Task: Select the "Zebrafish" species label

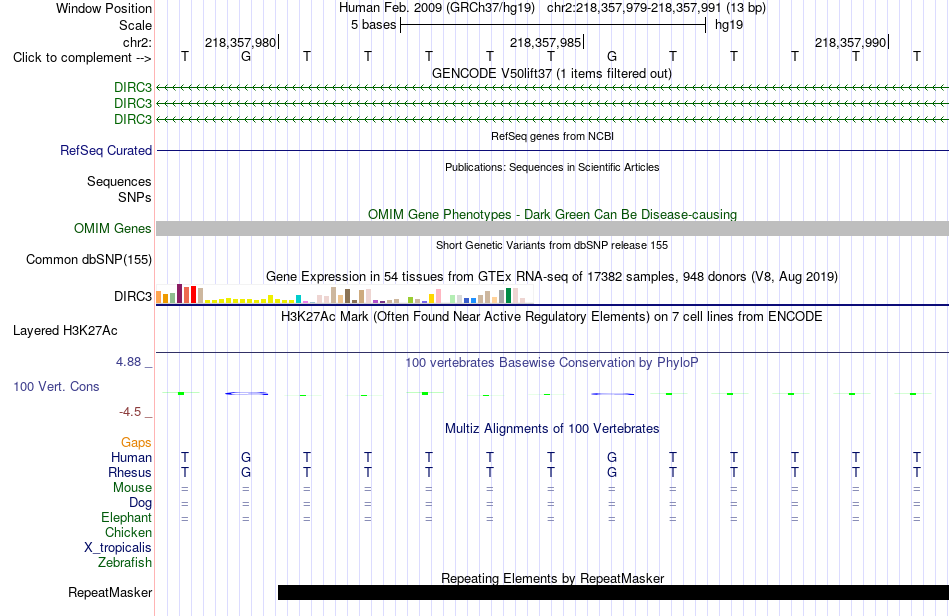Action: pos(125,563)
